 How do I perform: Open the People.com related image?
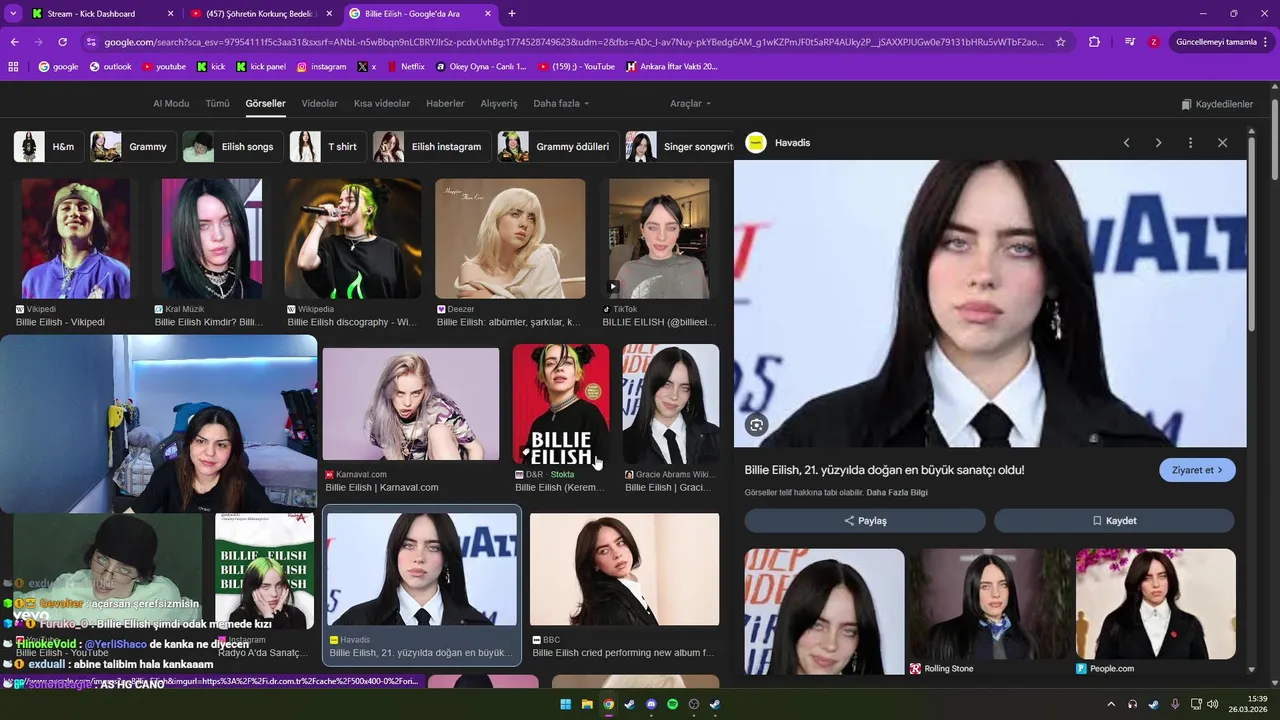[1155, 604]
